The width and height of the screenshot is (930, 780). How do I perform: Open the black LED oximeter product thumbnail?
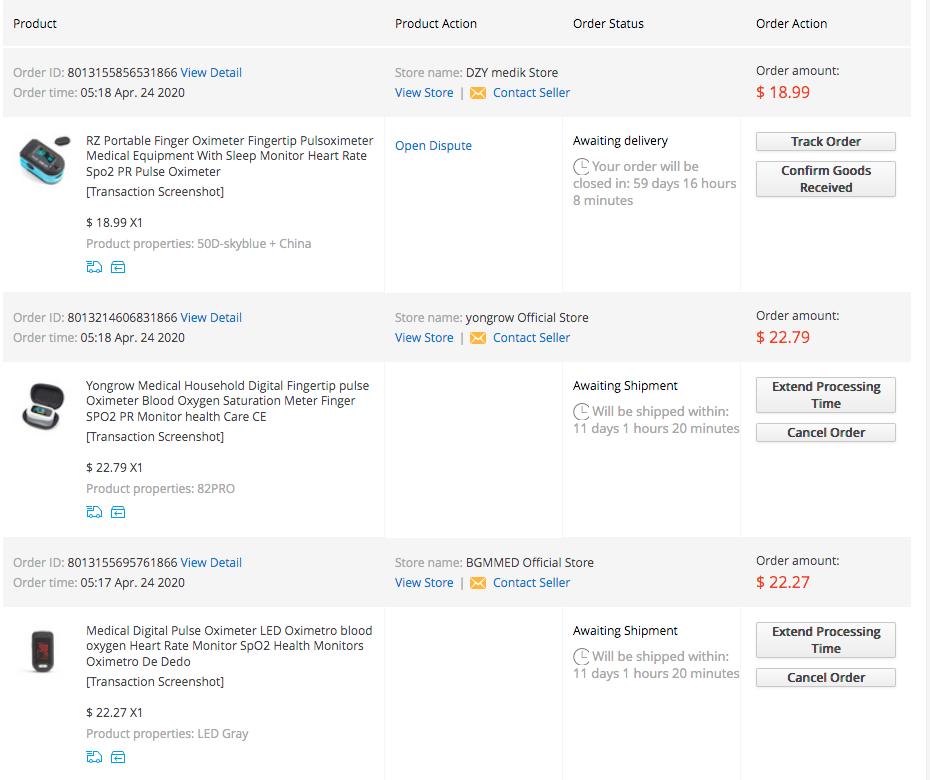[43, 651]
